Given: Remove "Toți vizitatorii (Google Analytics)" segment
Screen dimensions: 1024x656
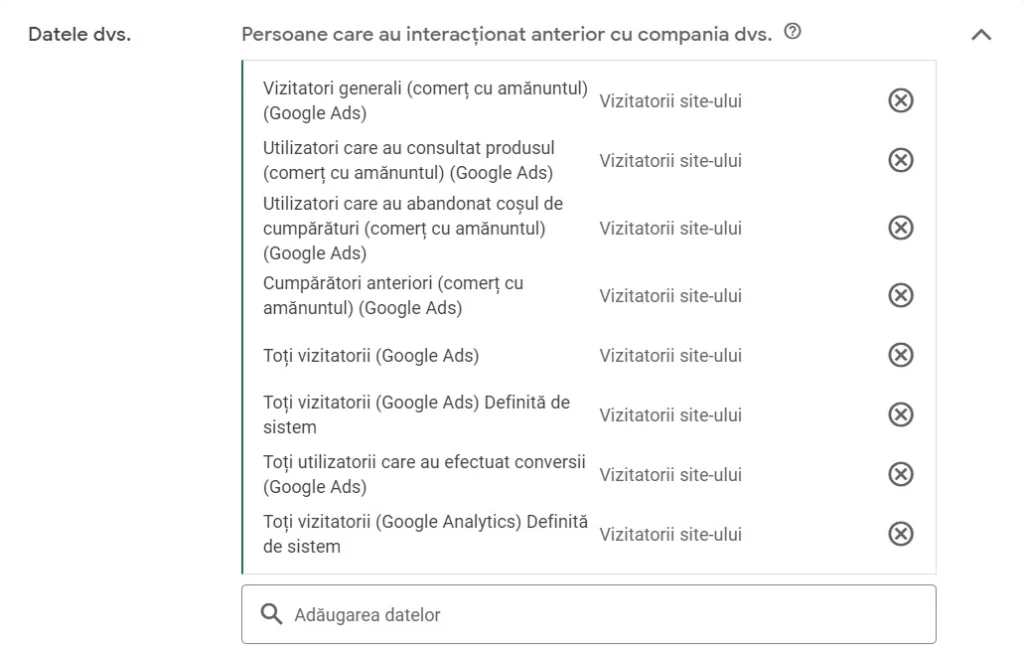Looking at the screenshot, I should pos(899,534).
